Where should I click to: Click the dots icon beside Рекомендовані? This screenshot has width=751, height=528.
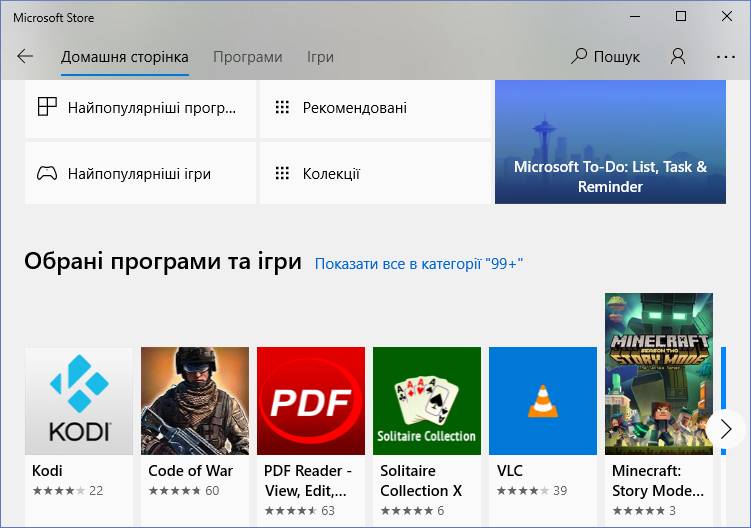[x=282, y=107]
